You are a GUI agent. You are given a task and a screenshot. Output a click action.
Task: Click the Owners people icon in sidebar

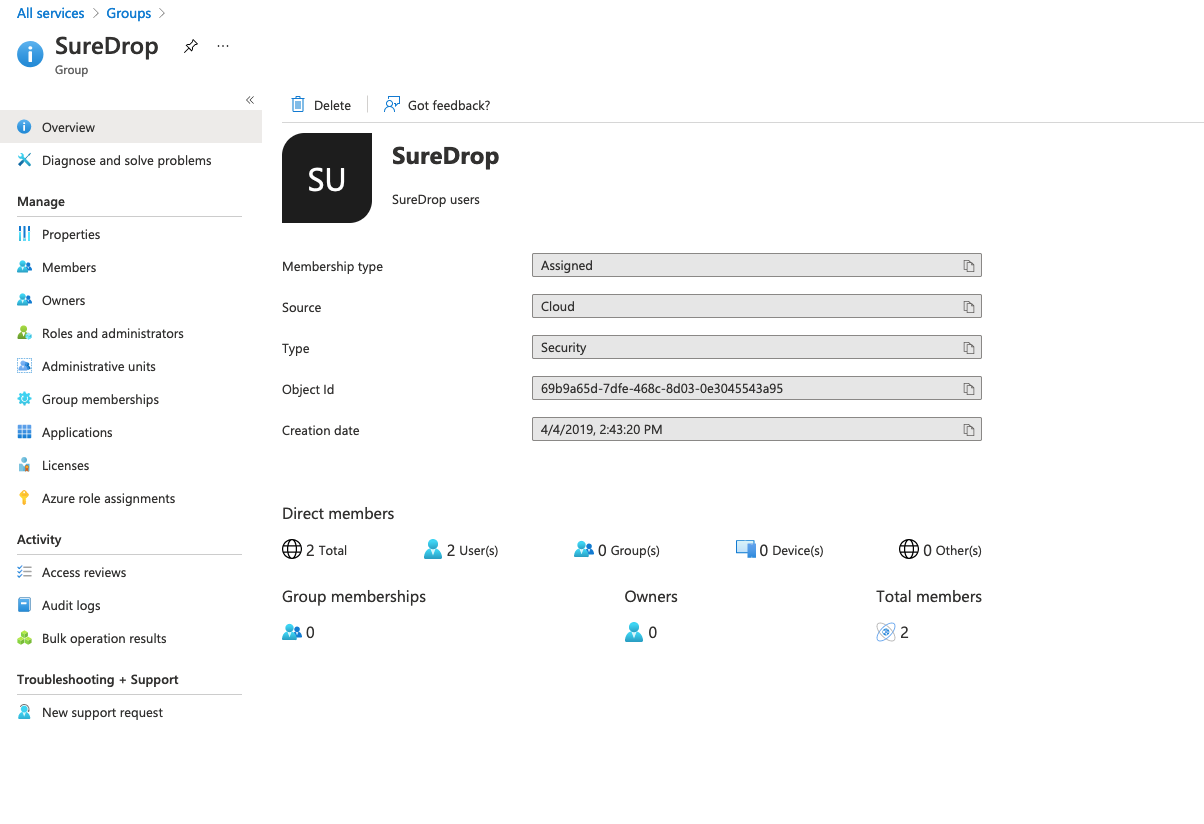click(25, 300)
